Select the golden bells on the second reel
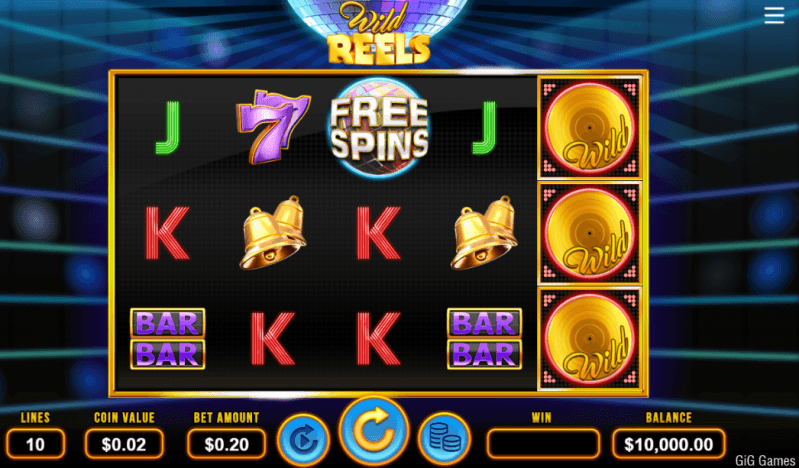799x468 pixels. [273, 232]
